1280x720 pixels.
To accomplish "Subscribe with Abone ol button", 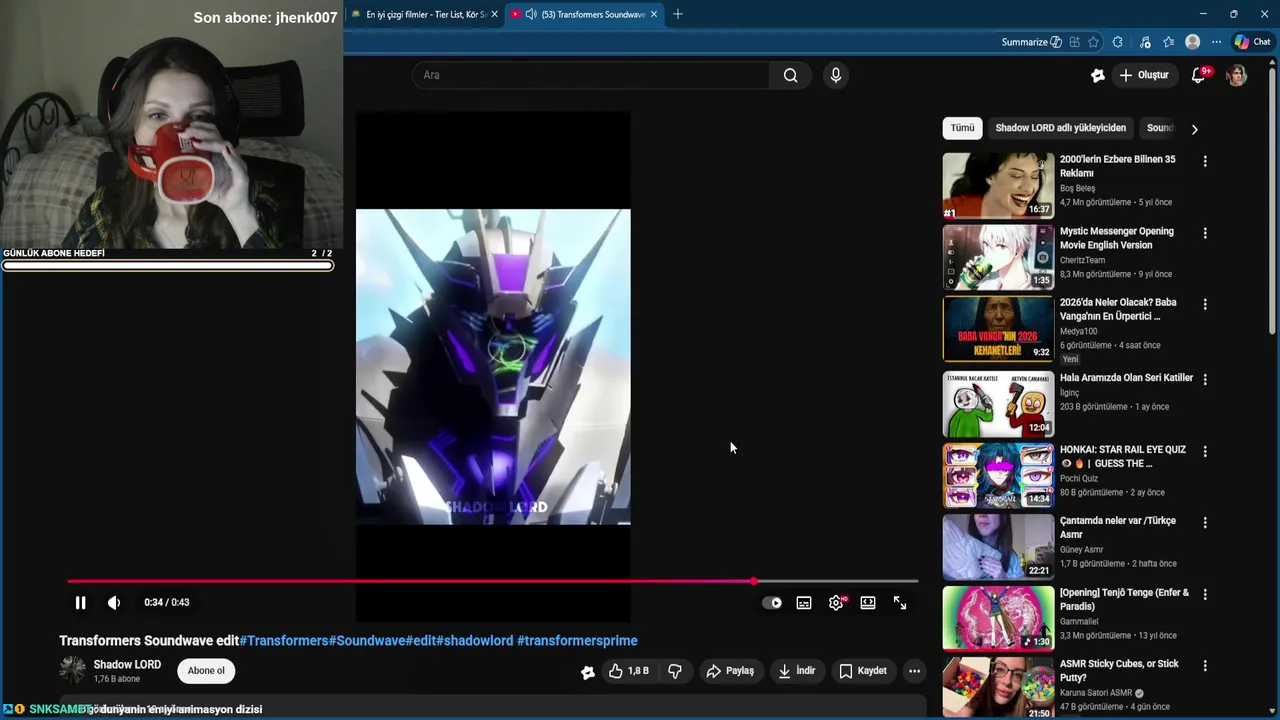I will point(206,671).
